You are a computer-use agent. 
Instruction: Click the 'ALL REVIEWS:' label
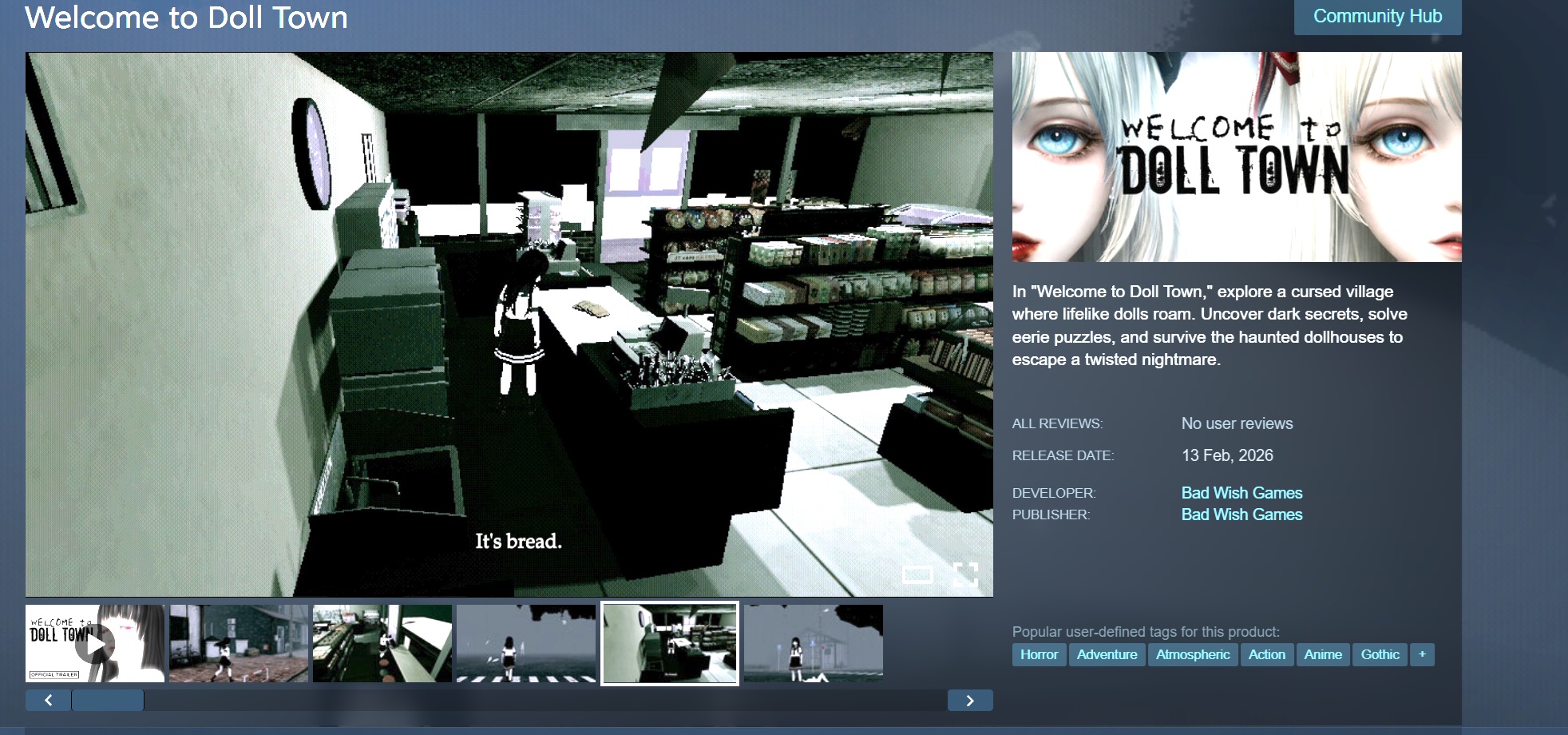click(1057, 423)
